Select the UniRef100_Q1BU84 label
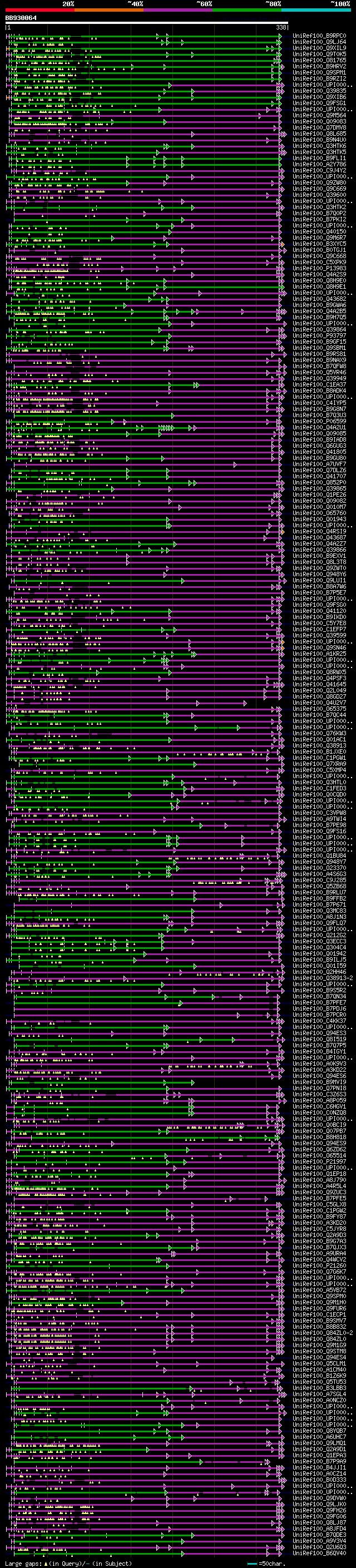Viewport: 356px width, 1568px height. point(319,855)
